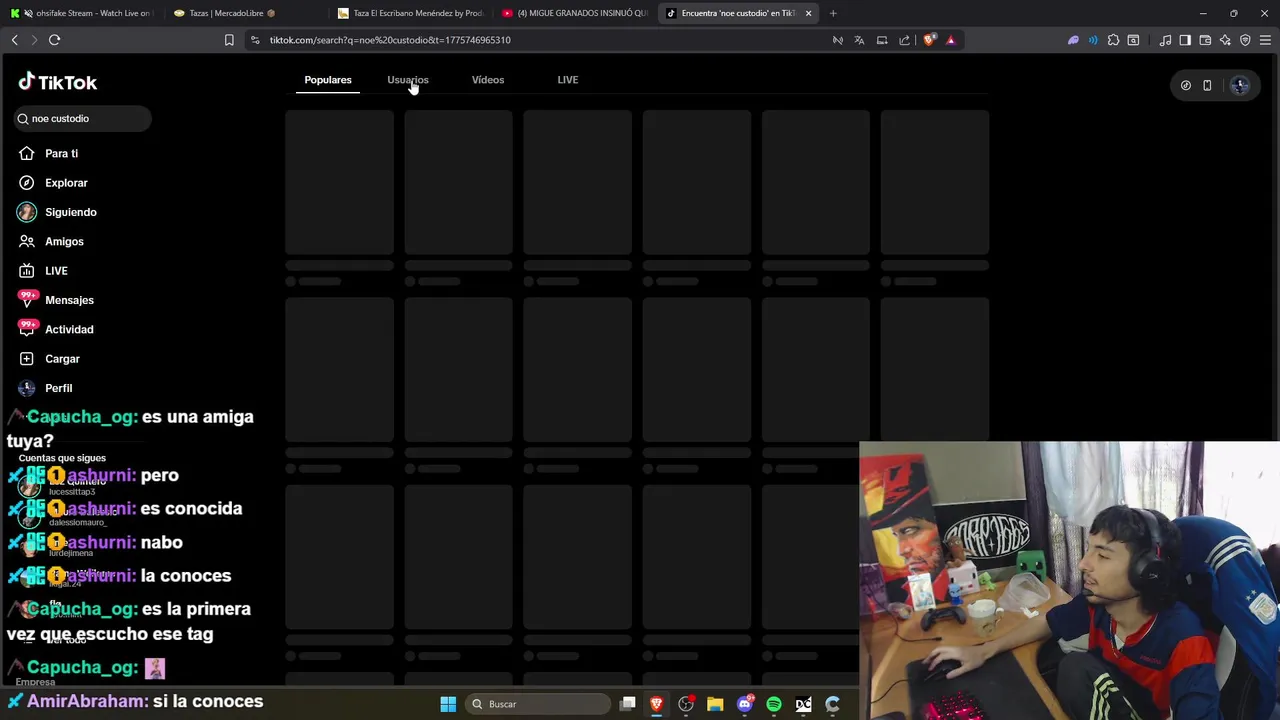The height and width of the screenshot is (720, 1280).
Task: Switch to Taza El Escribano Menéndez tab
Action: (411, 13)
